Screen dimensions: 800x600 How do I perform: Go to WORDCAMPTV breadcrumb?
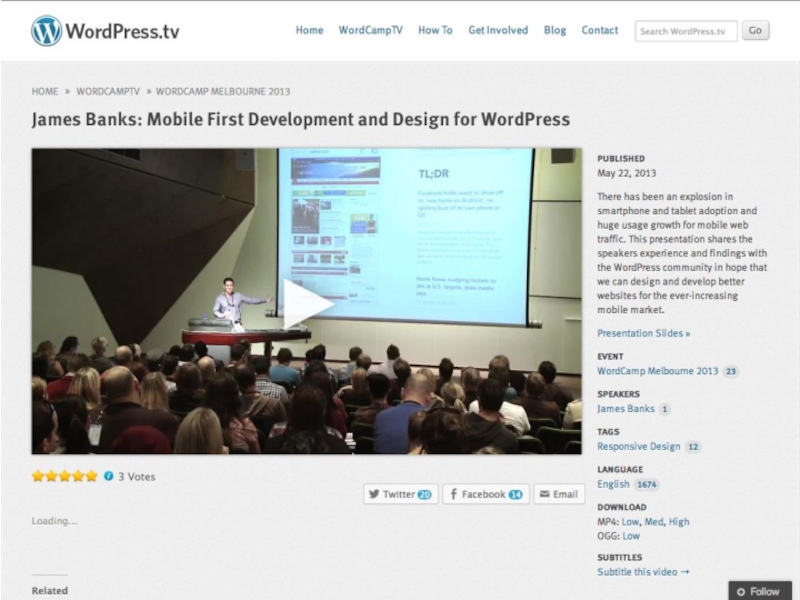[x=108, y=91]
